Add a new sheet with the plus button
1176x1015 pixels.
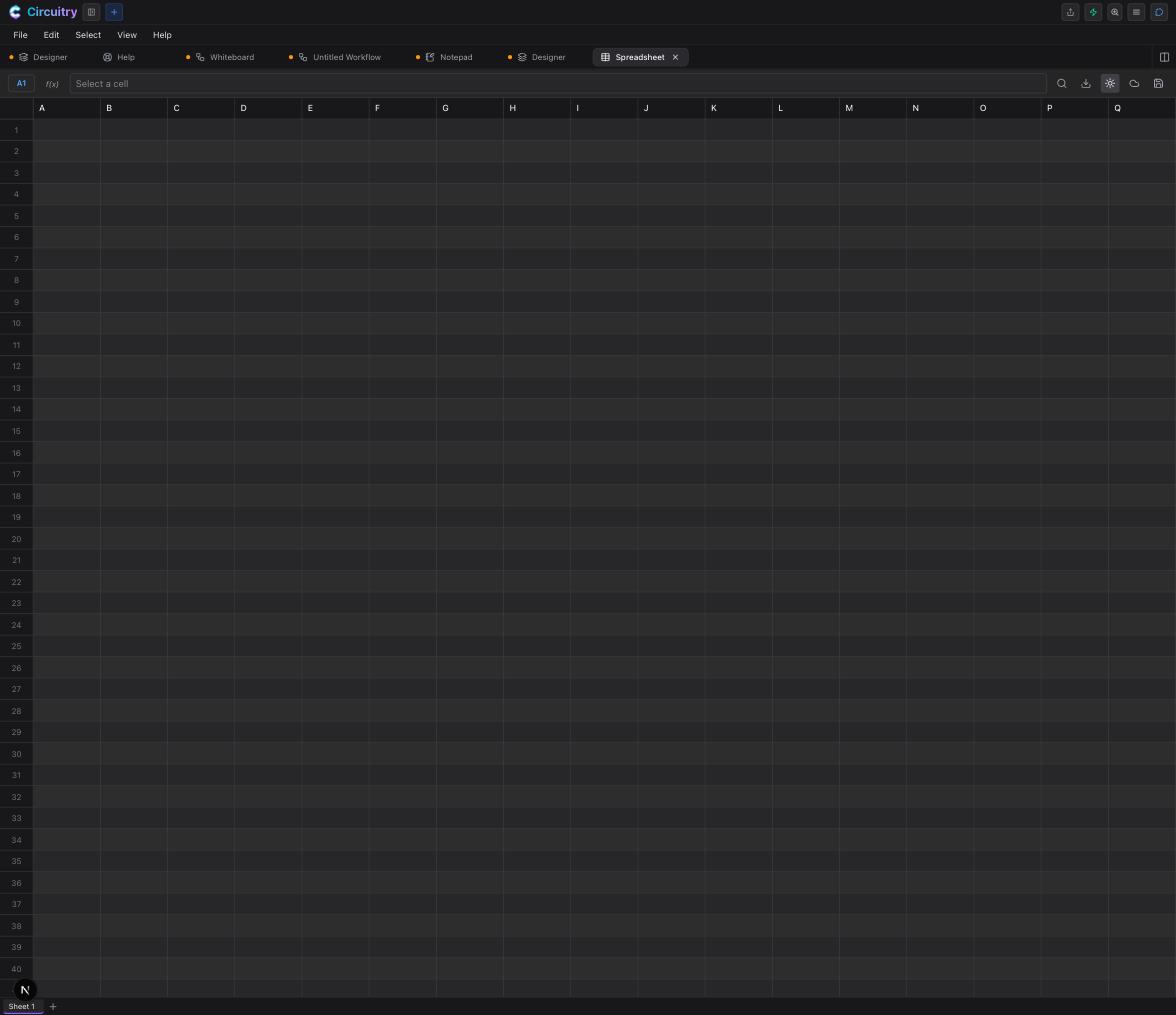[52, 1006]
